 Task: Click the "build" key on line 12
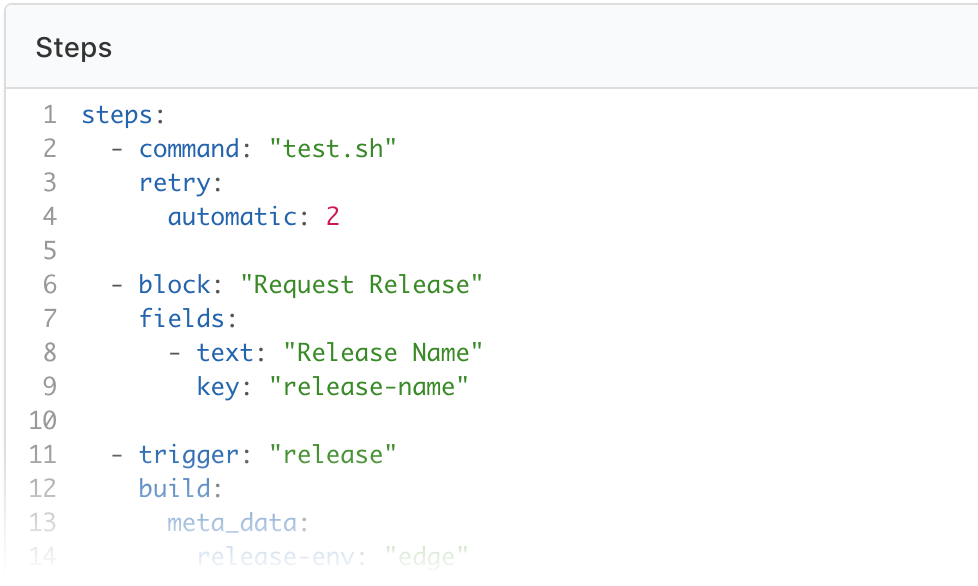click(175, 489)
